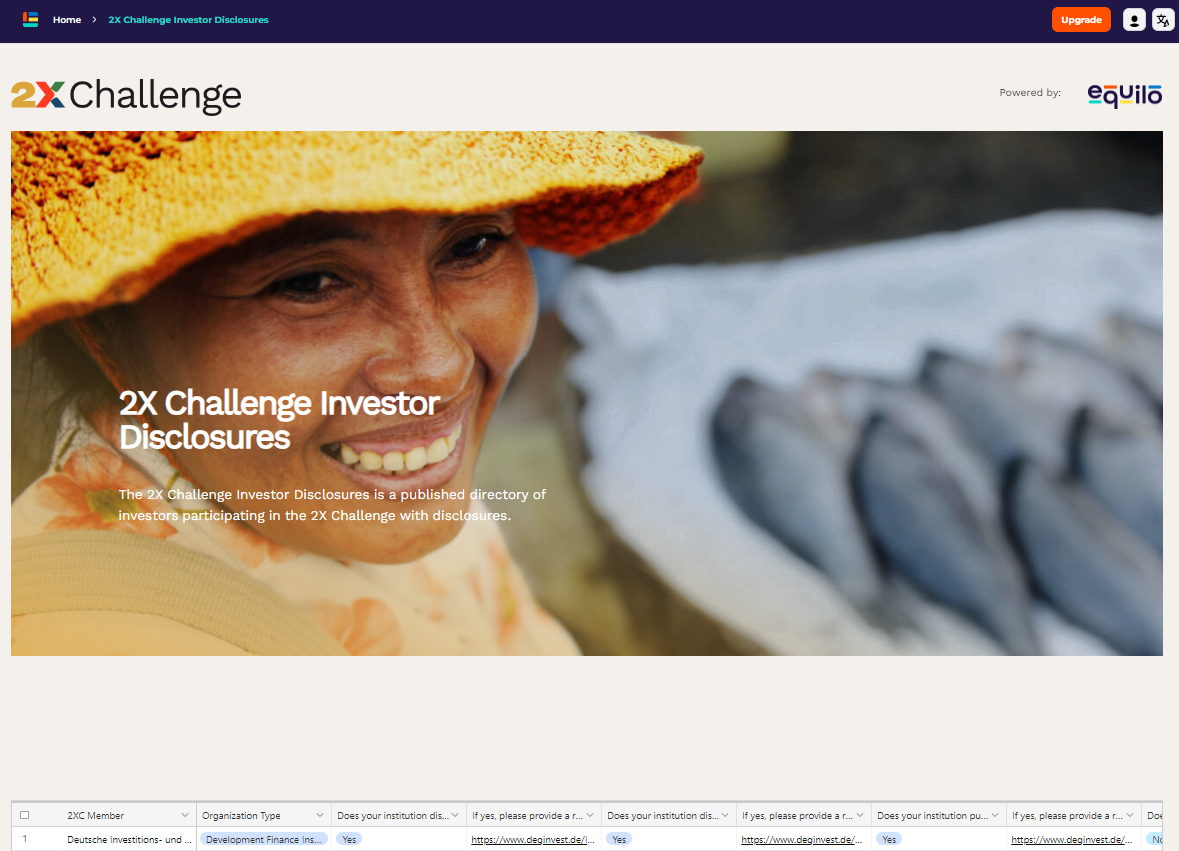Open the language translate icon
The height and width of the screenshot is (851, 1179).
point(1163,20)
